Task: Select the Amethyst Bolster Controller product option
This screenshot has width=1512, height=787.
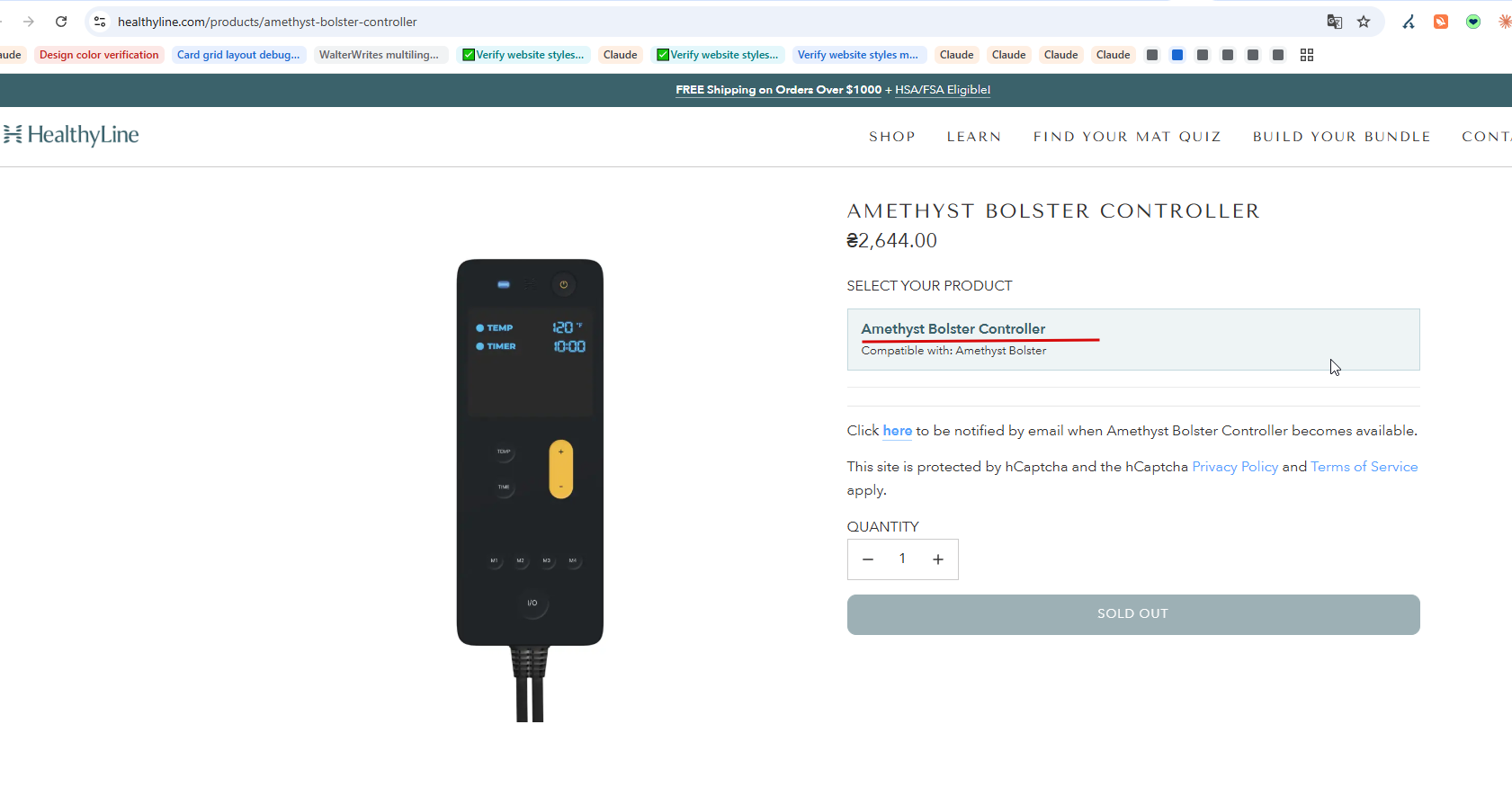Action: [1132, 339]
